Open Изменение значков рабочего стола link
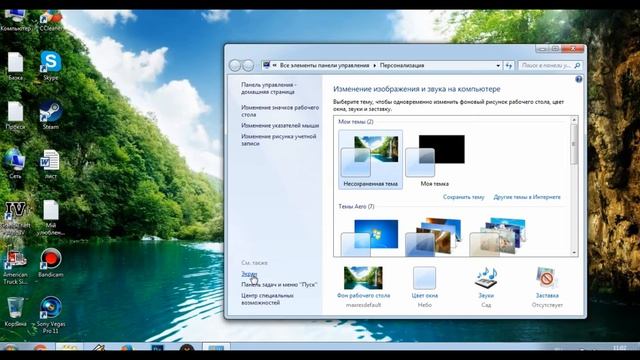 pos(280,111)
